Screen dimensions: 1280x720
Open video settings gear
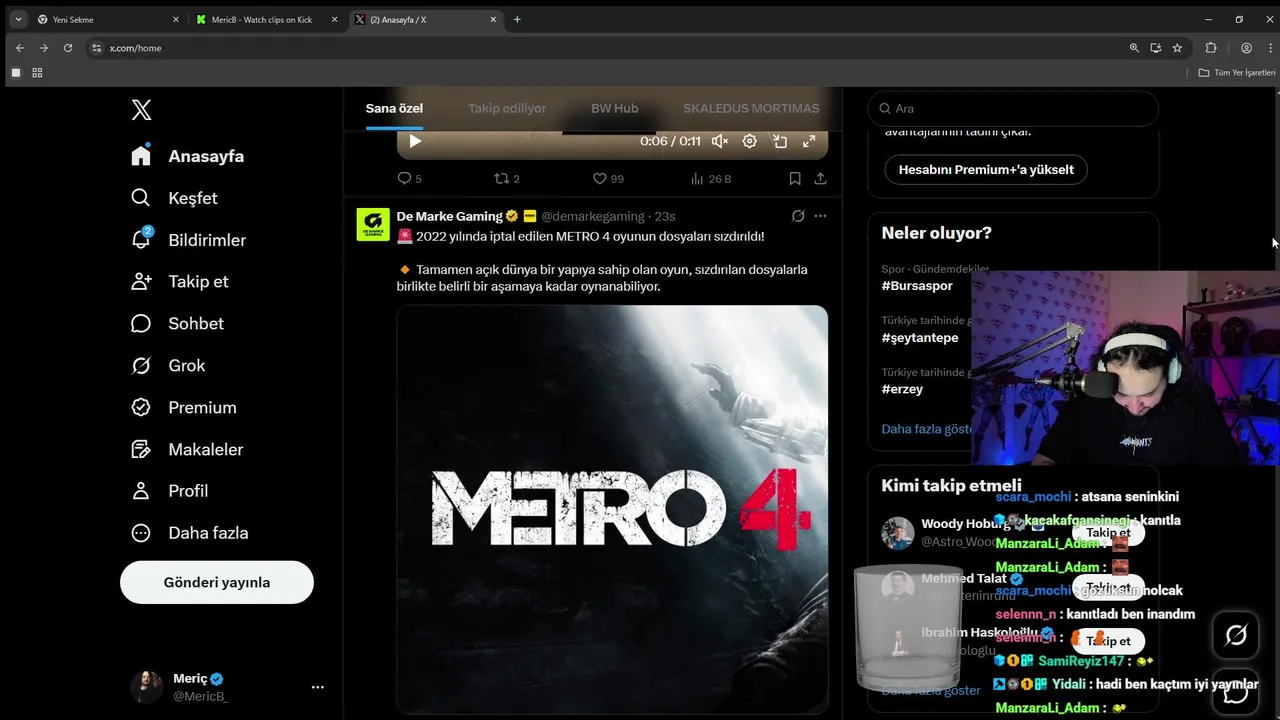coord(749,141)
